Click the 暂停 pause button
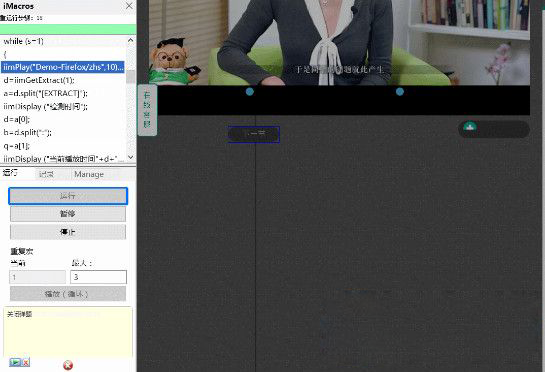This screenshot has width=545, height=372. tap(68, 214)
